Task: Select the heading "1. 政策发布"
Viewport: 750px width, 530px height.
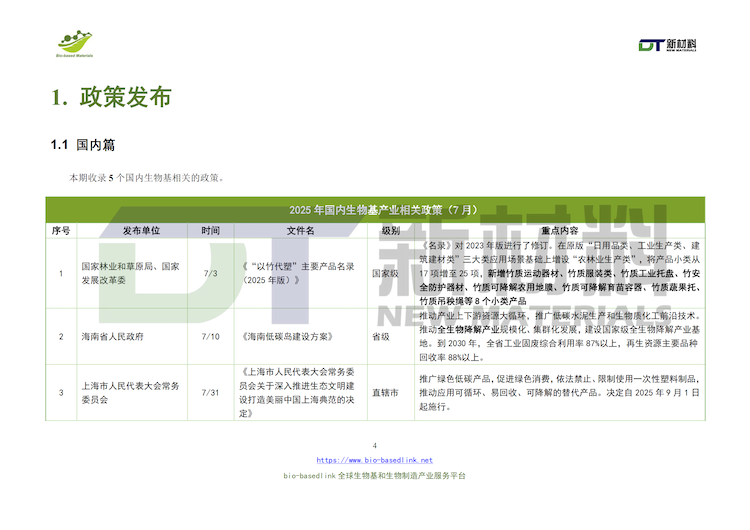Action: pyautogui.click(x=111, y=98)
